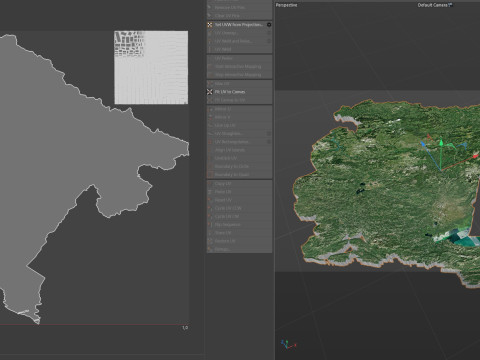Screen dimensions: 480x360
Task: Click the world axis indicator in viewport corner
Action: [x=288, y=345]
